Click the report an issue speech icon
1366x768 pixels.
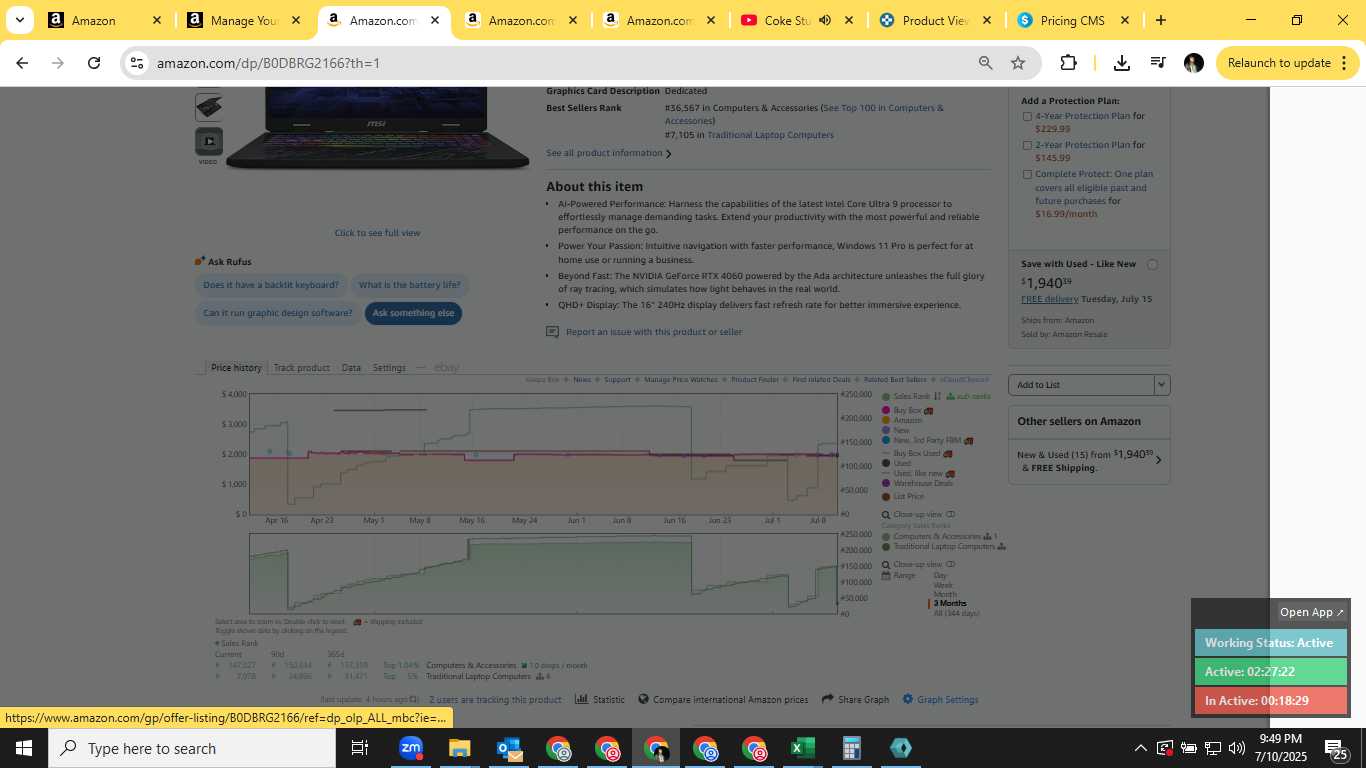(x=552, y=332)
